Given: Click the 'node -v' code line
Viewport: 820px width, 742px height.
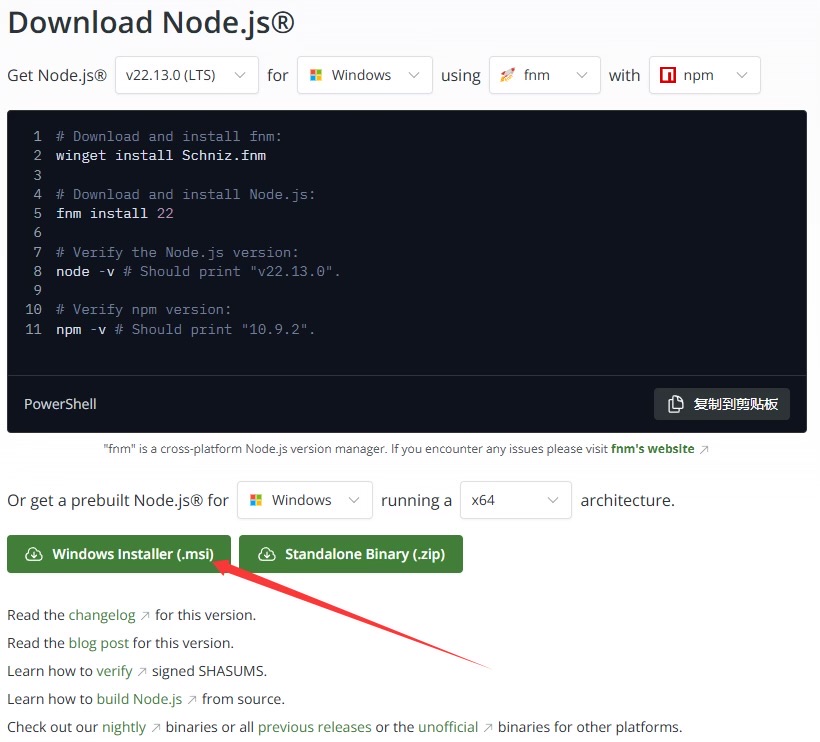Looking at the screenshot, I should click(x=198, y=271).
